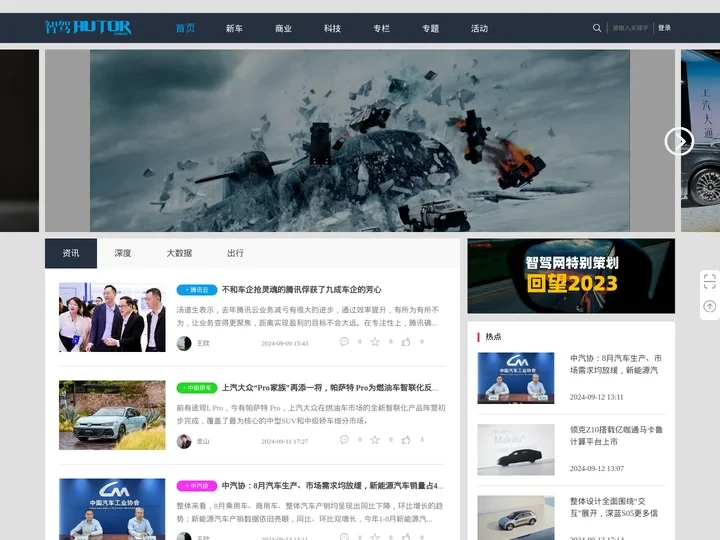Click sidebar thumbnail of silver 深蓝S05 SUV
This screenshot has width=720, height=540.
click(516, 518)
